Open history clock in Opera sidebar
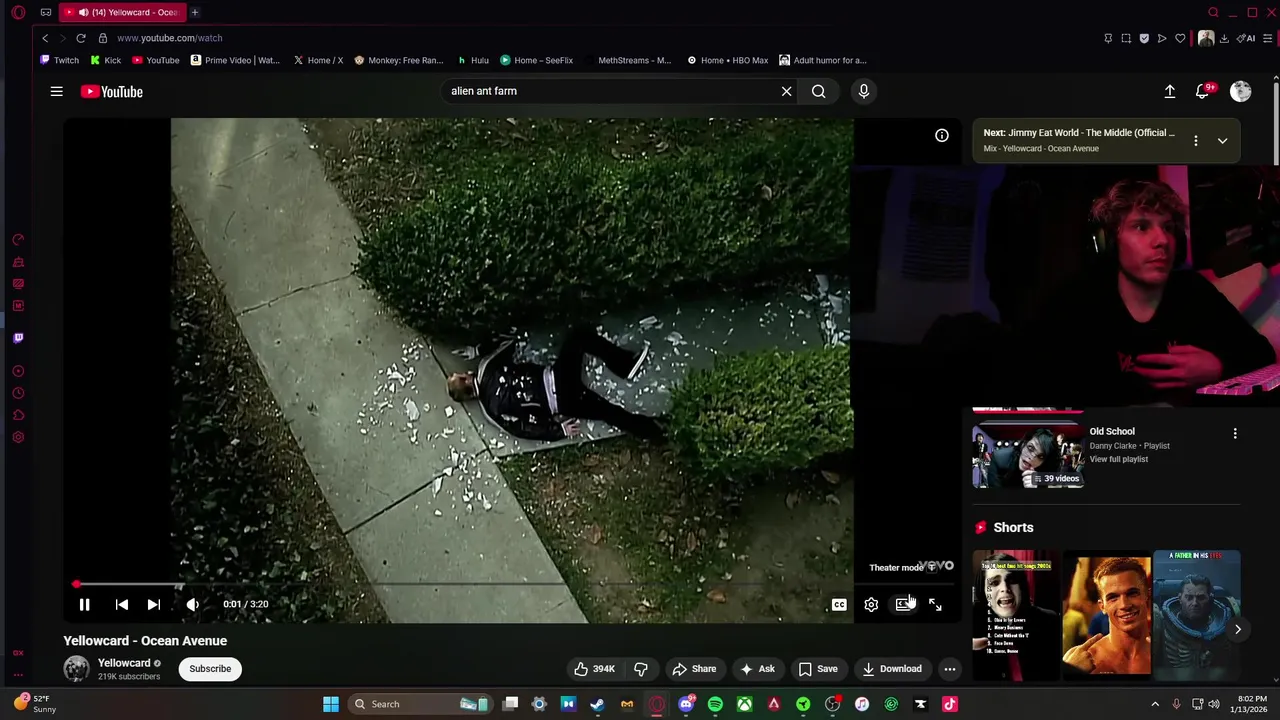This screenshot has width=1280, height=720. click(18, 393)
